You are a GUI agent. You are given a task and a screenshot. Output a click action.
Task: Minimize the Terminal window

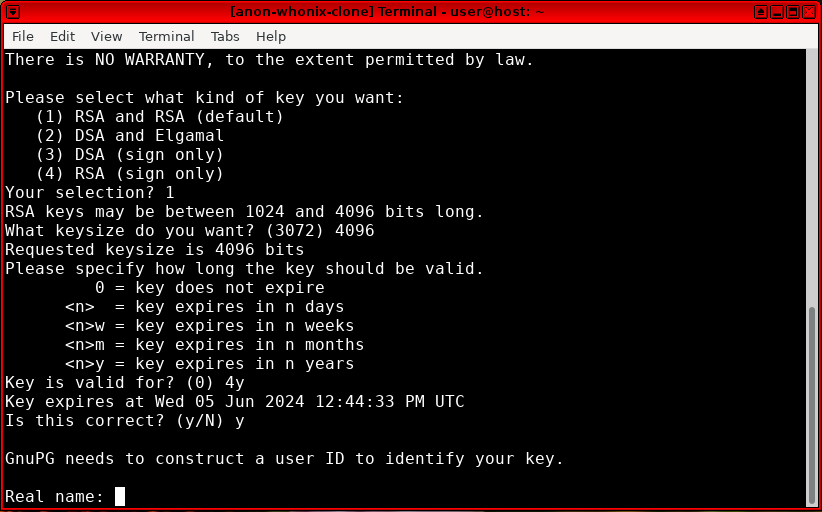point(775,12)
